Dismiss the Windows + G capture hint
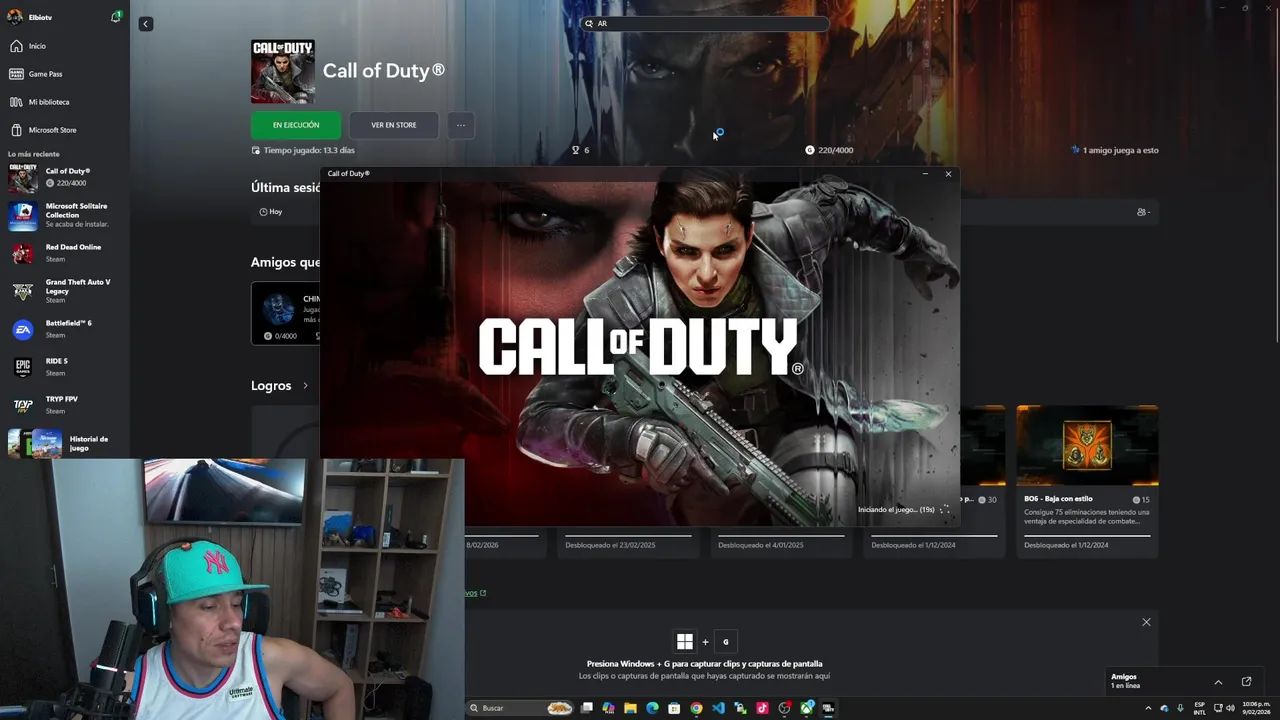 [x=1146, y=622]
